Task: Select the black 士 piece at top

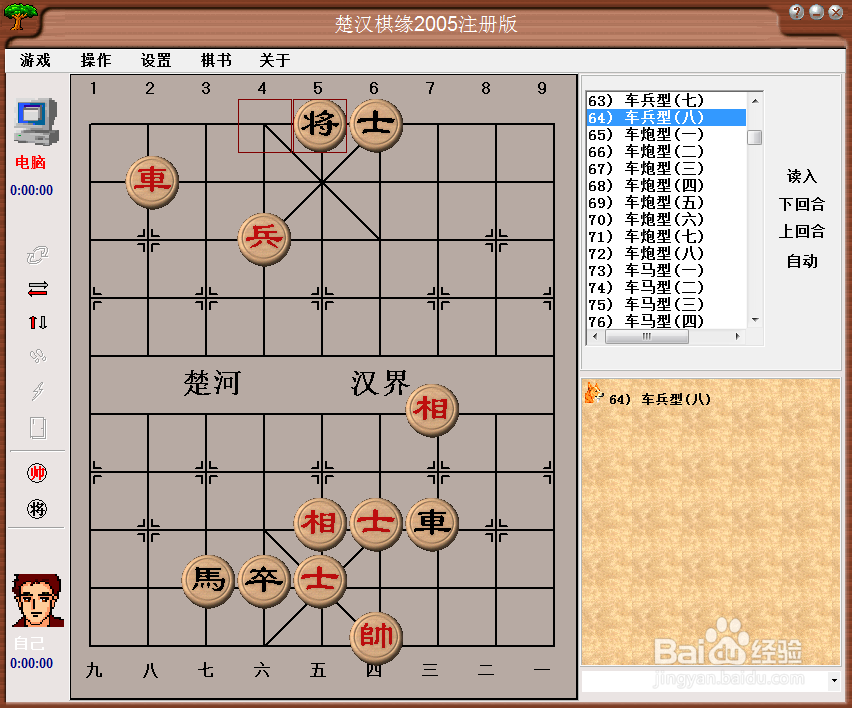Action: pyautogui.click(x=377, y=125)
